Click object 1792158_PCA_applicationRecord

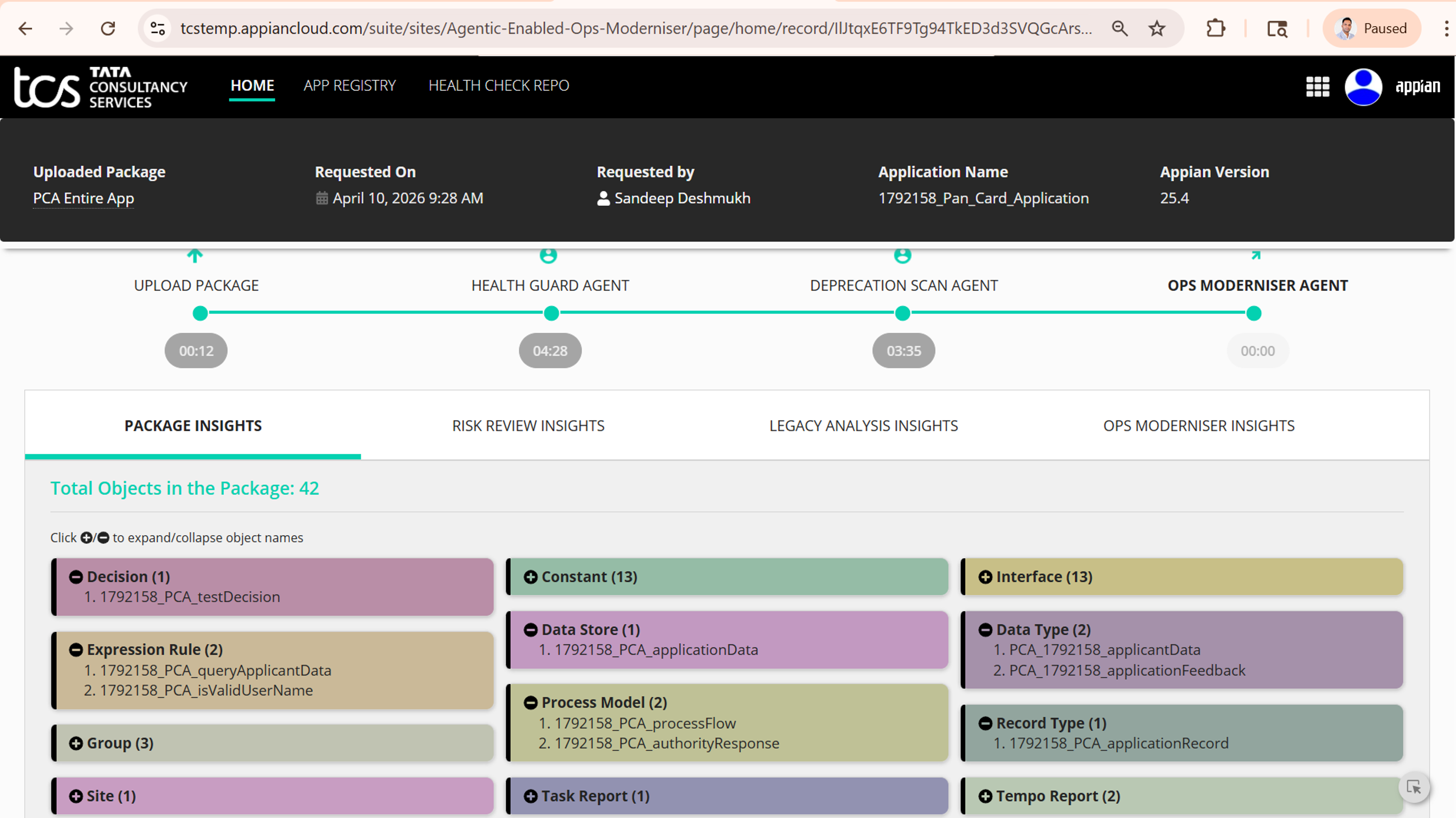pyautogui.click(x=1119, y=743)
